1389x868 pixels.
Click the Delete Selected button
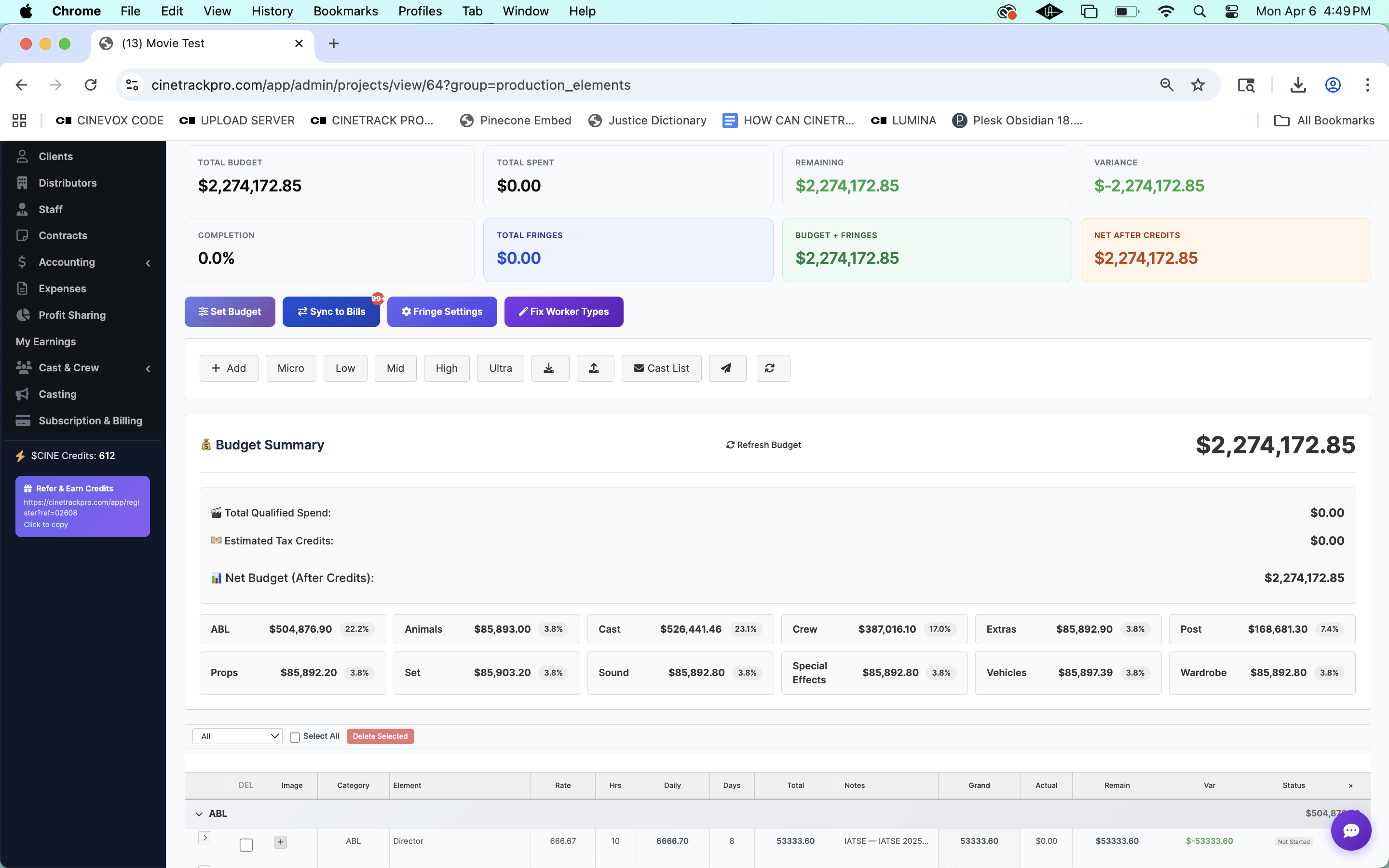(x=380, y=736)
